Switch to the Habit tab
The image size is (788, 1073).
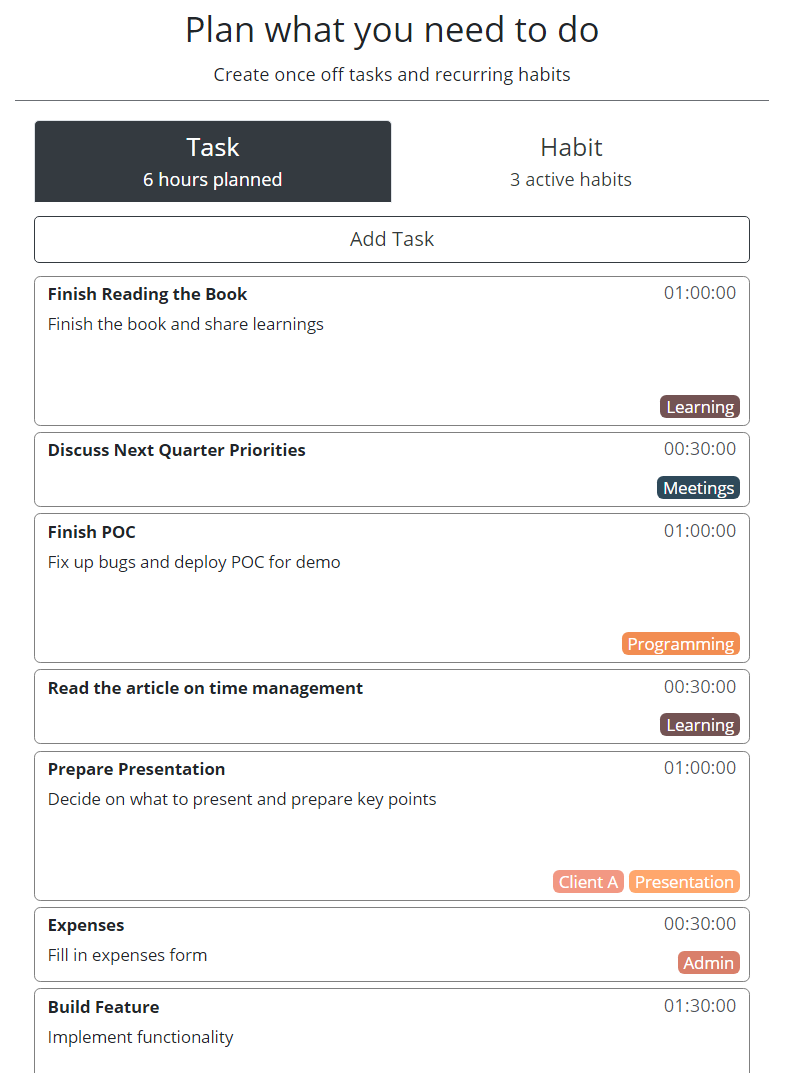[570, 162]
